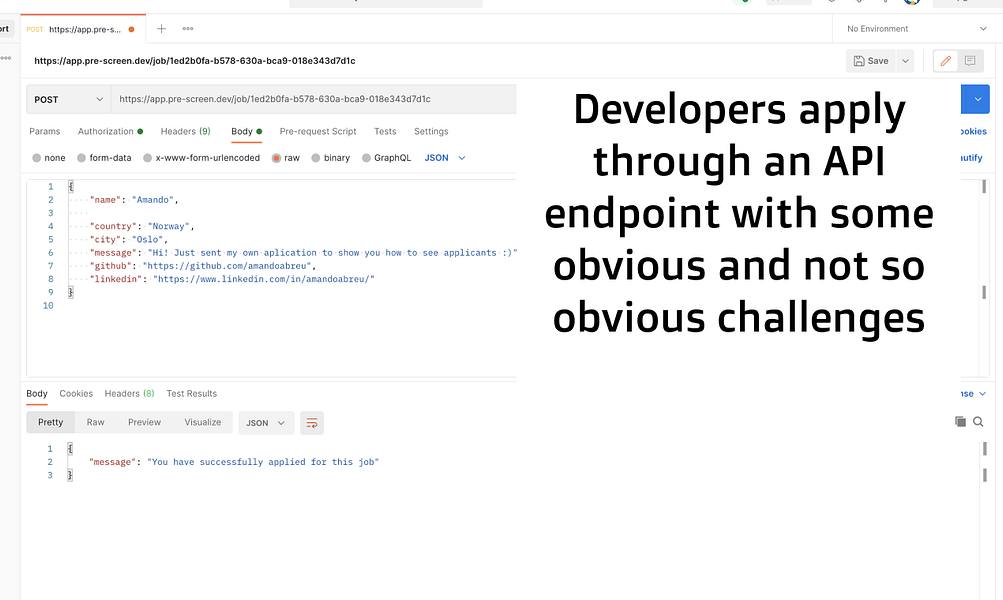Switch to Raw response view
The height and width of the screenshot is (600, 1003).
point(95,422)
